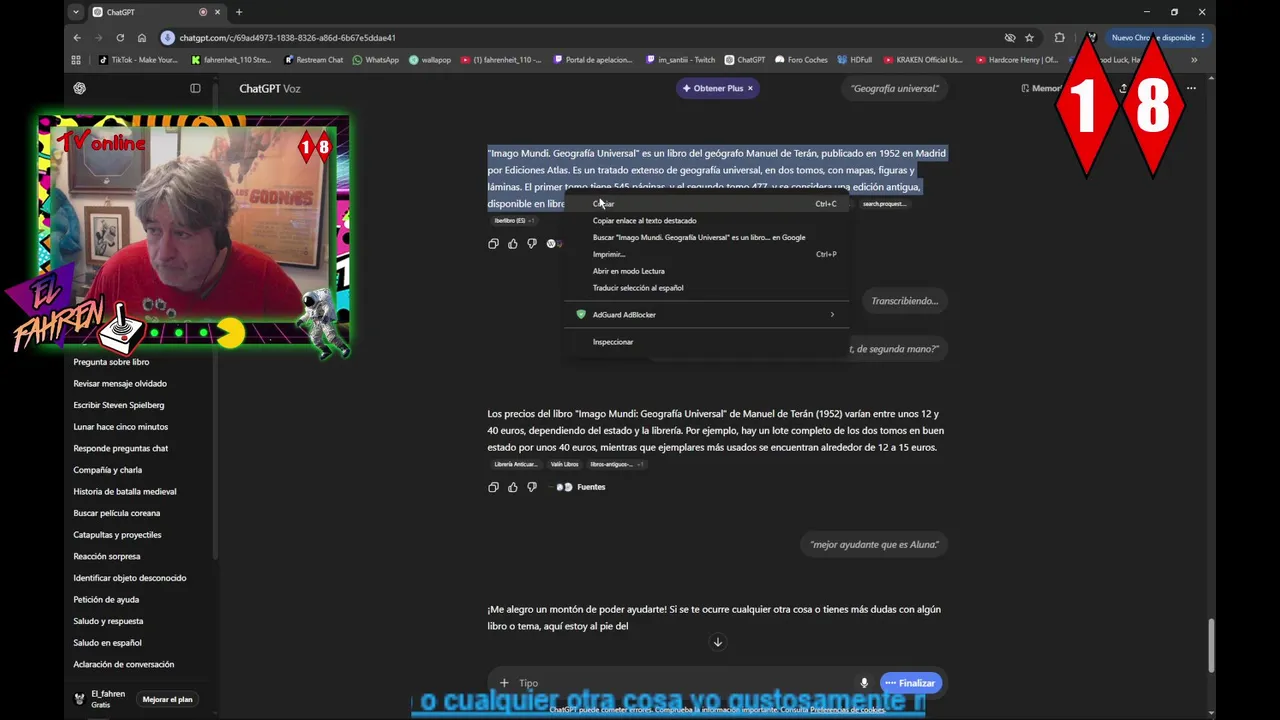Click the tracking protection eye icon in address bar

[1010, 38]
